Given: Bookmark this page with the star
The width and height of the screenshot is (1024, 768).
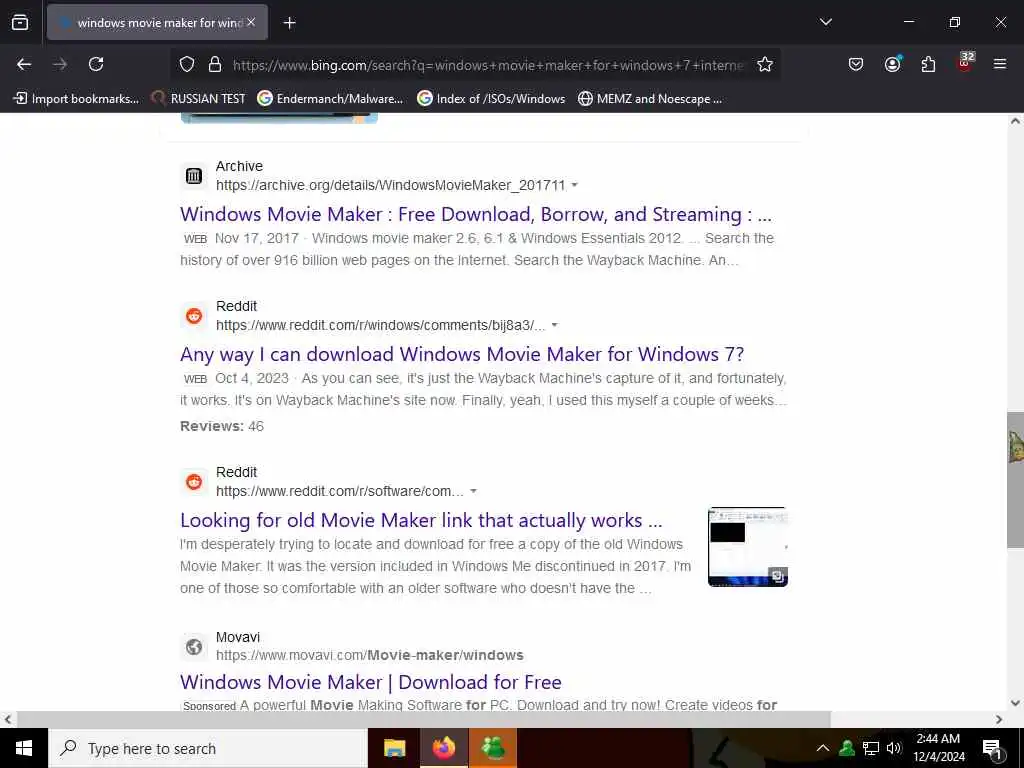Looking at the screenshot, I should 765,64.
